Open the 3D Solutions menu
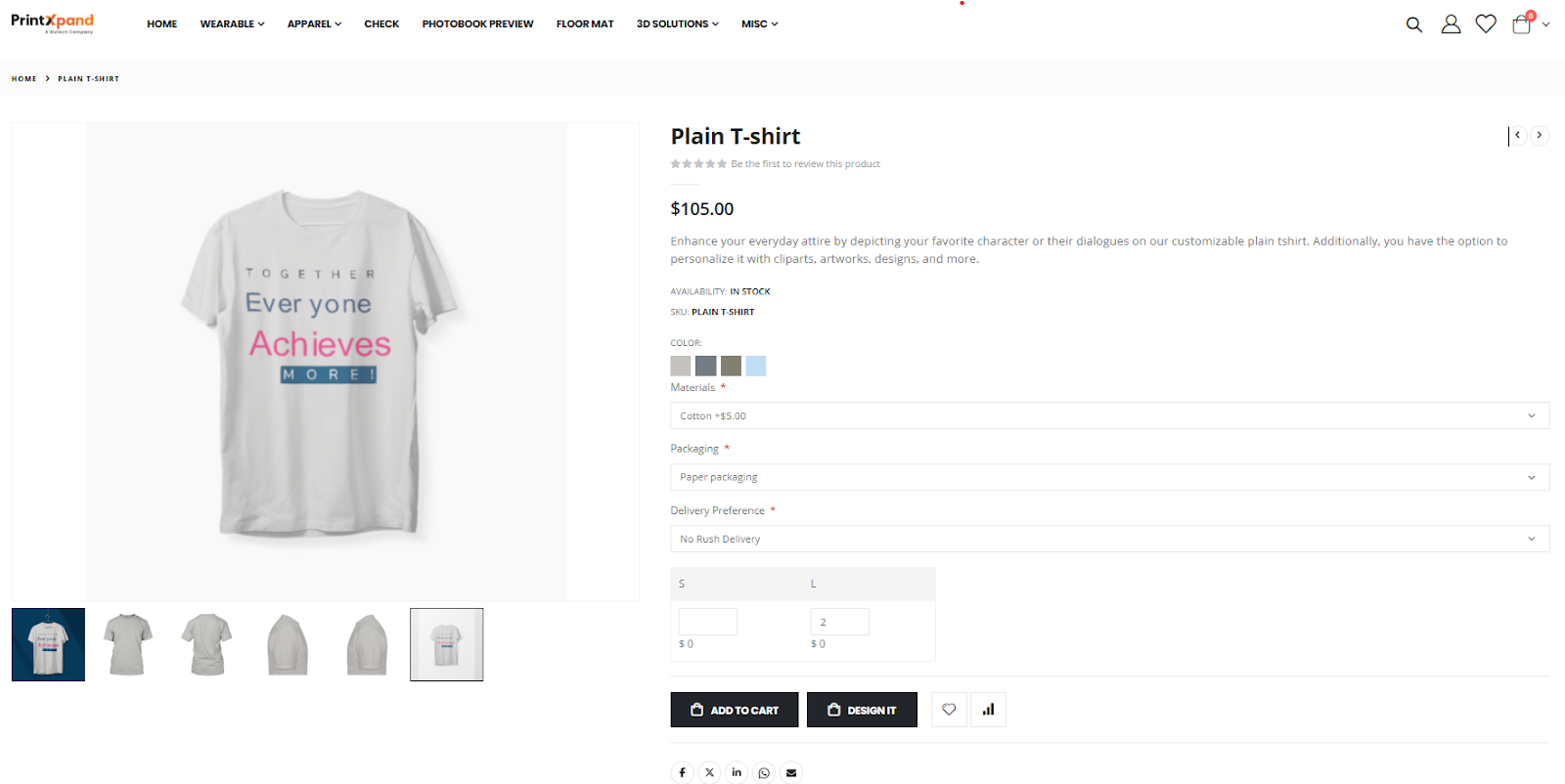The width and height of the screenshot is (1565, 784). (x=677, y=23)
